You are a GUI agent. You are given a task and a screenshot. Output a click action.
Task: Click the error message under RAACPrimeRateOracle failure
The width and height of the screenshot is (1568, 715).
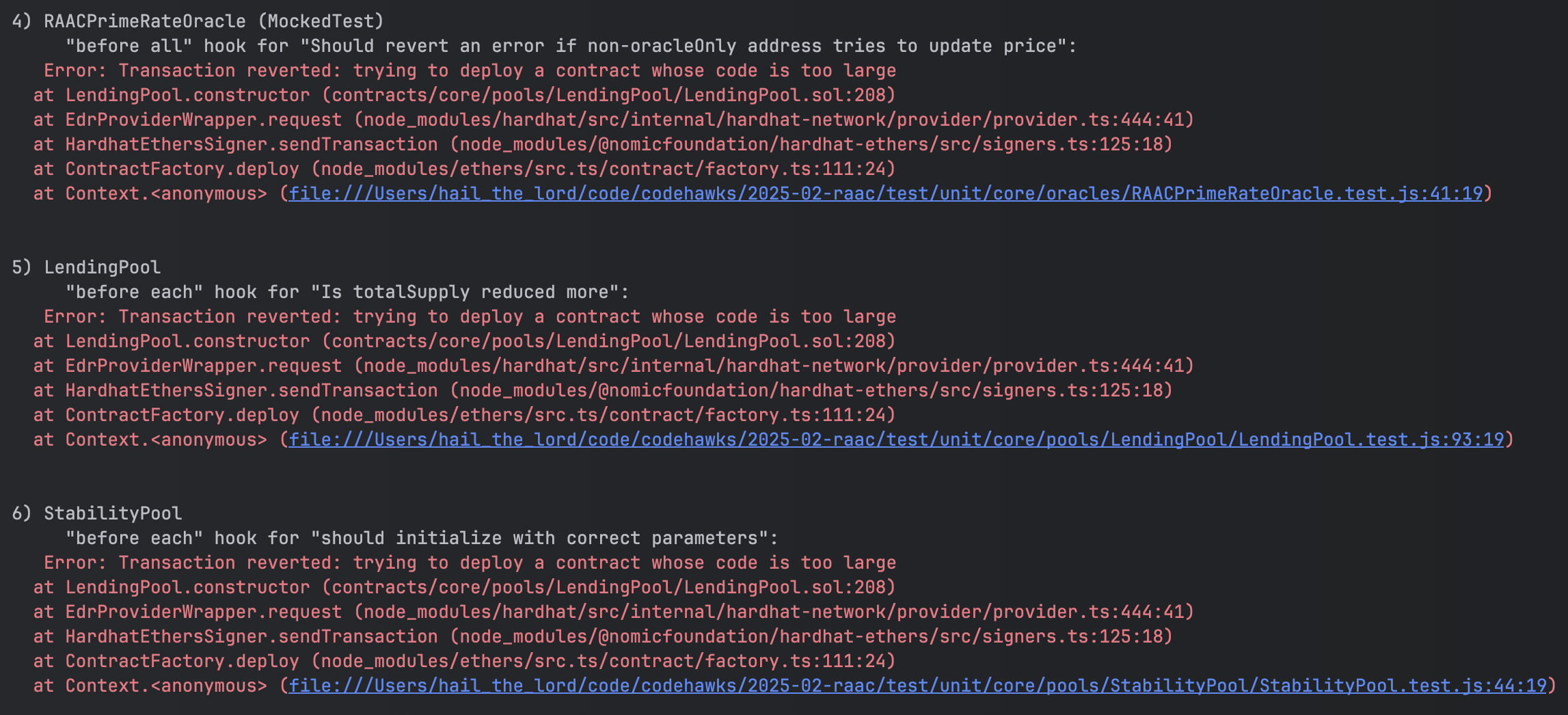(x=470, y=71)
